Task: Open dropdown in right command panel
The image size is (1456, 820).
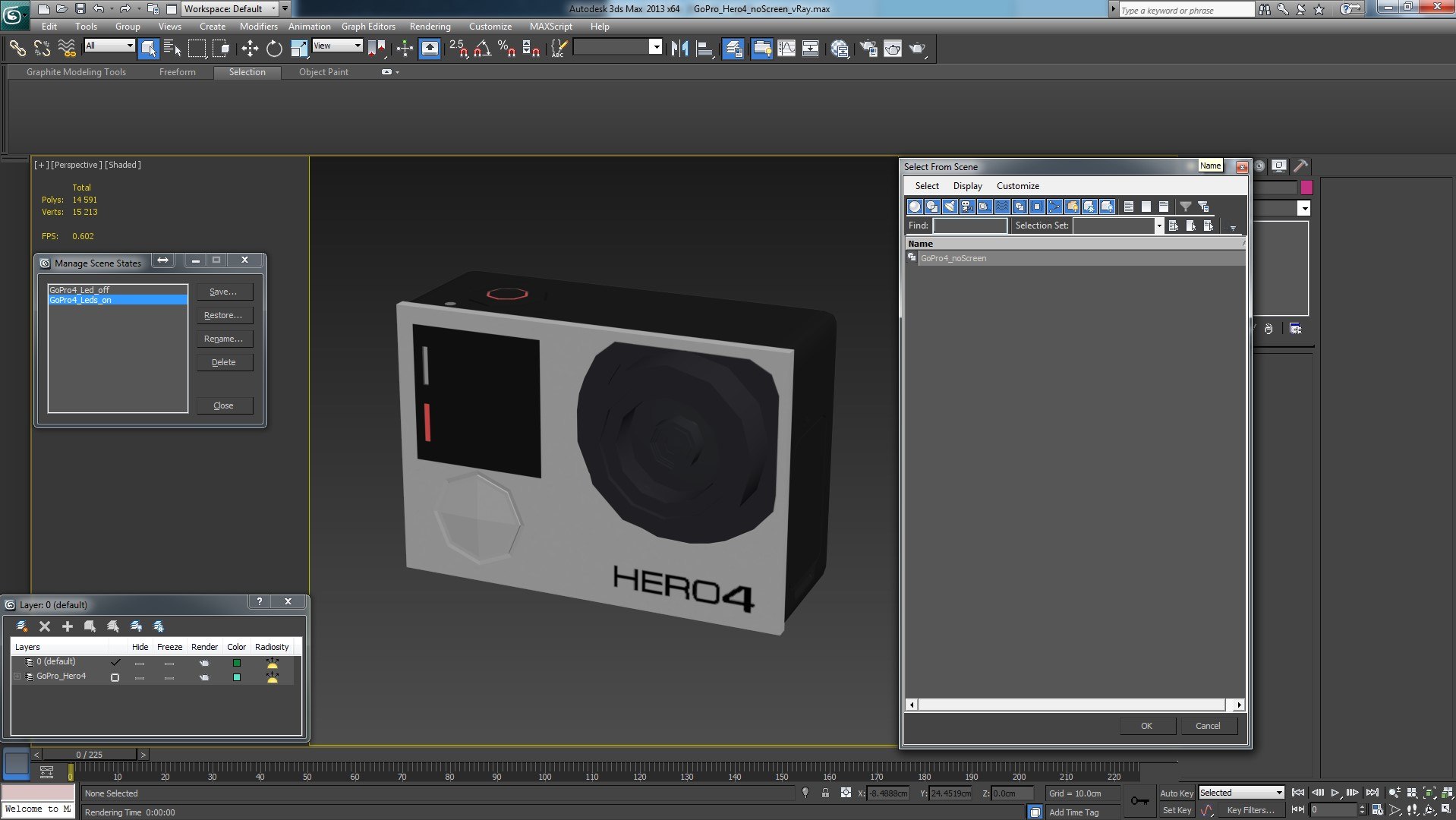Action: 1304,208
